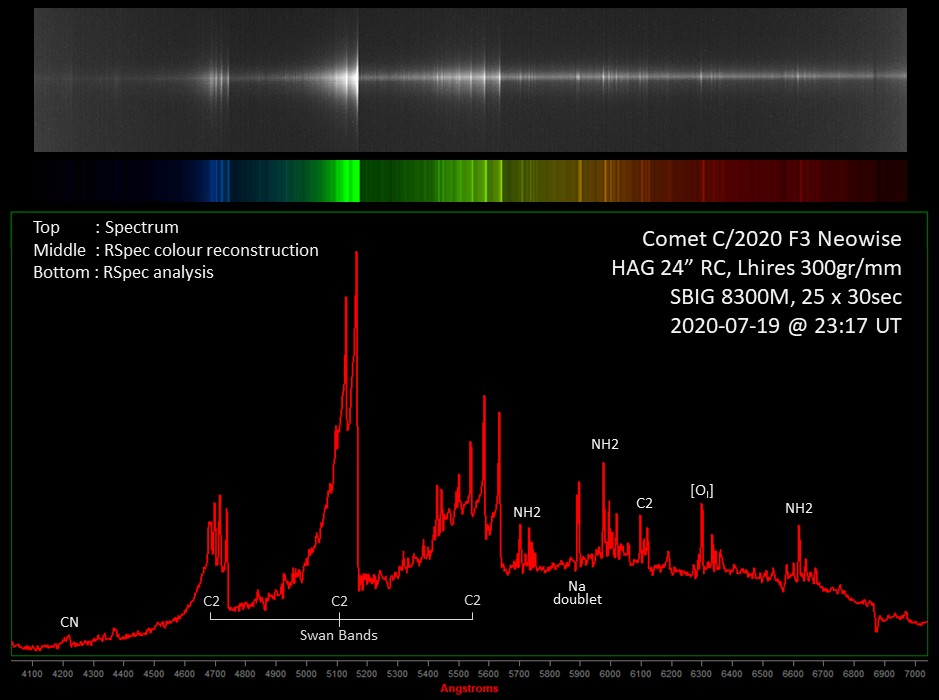Click the SBIG 8300M exposure text

click(x=771, y=297)
